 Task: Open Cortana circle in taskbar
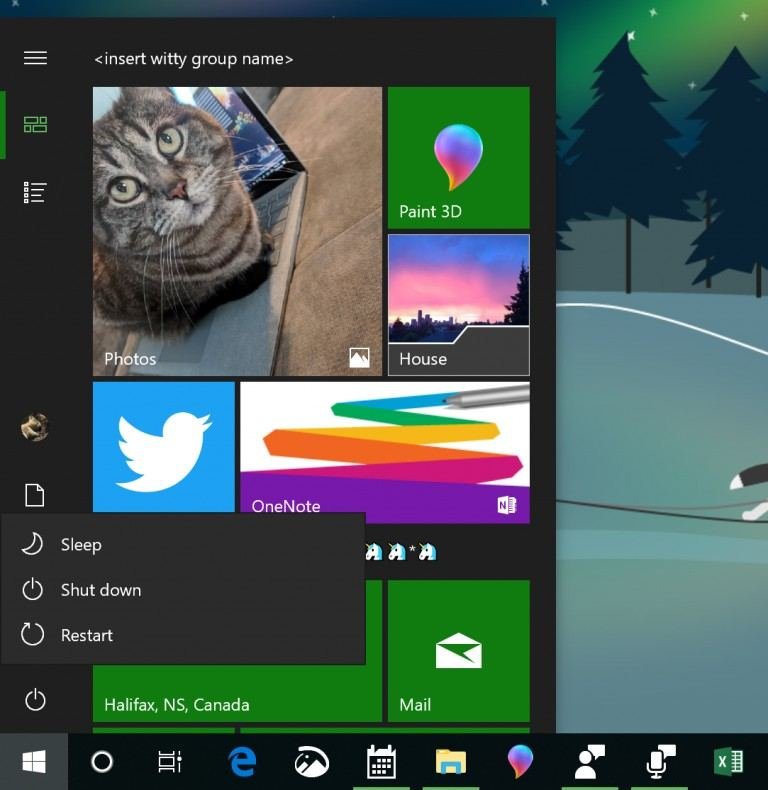(101, 762)
